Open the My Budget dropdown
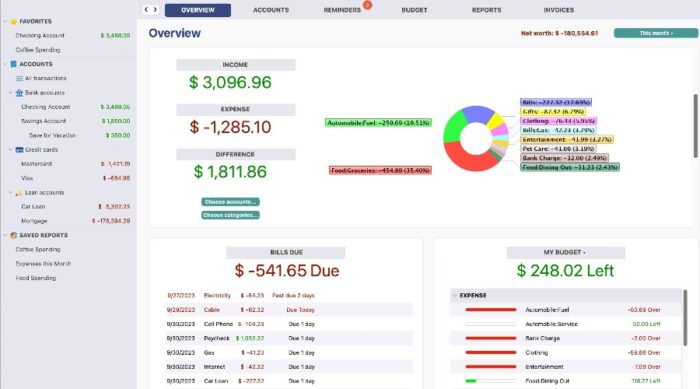The image size is (700, 389). tap(565, 252)
